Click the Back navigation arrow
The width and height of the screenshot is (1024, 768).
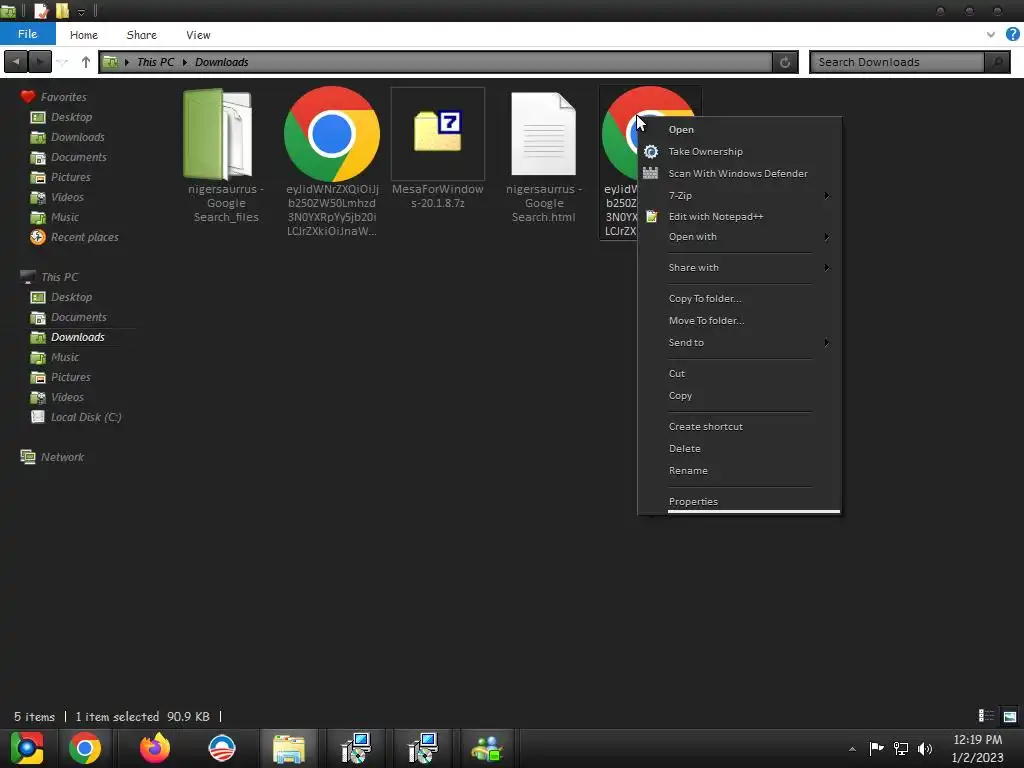click(16, 62)
